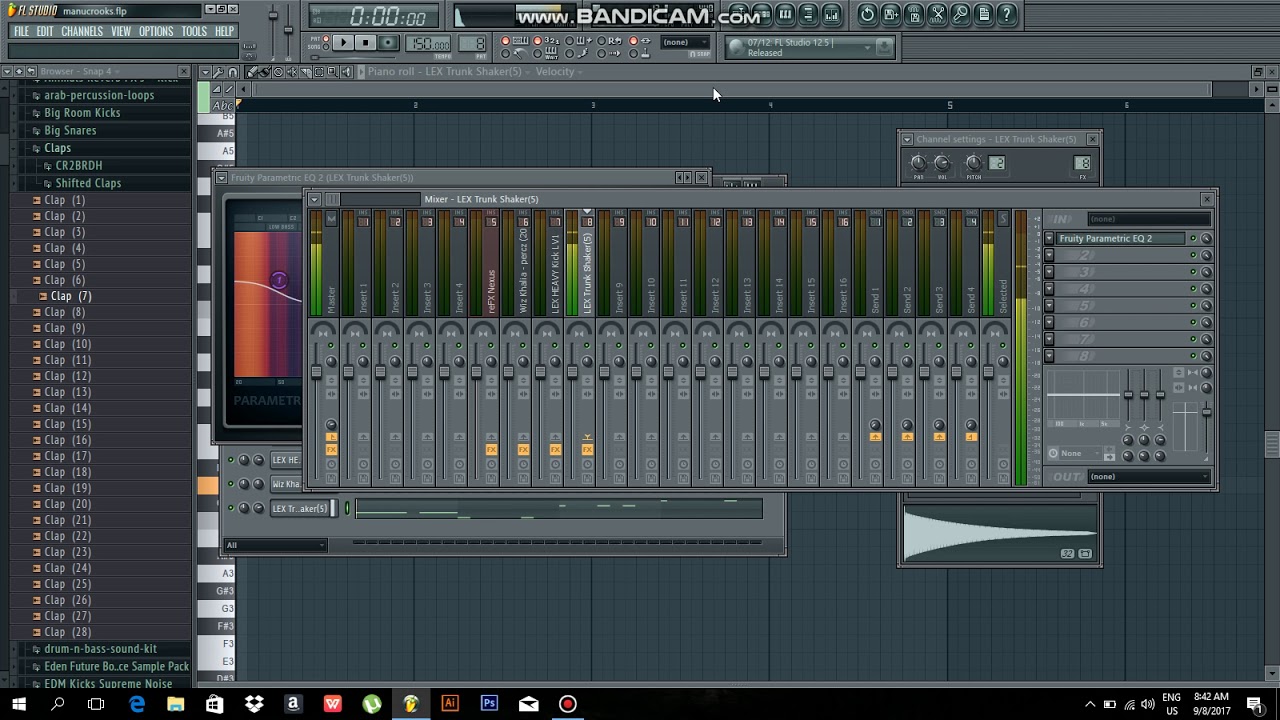
Task: Open Windows search in the taskbar
Action: (57, 704)
